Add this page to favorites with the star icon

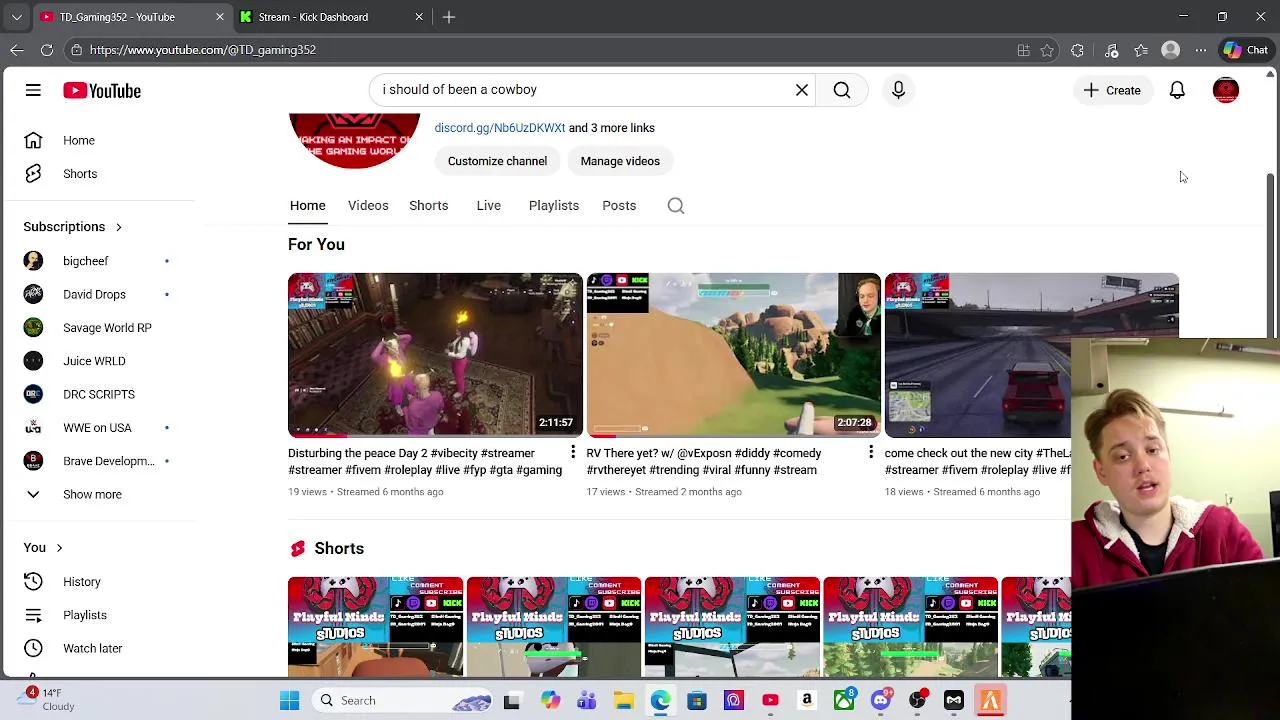(x=1047, y=50)
